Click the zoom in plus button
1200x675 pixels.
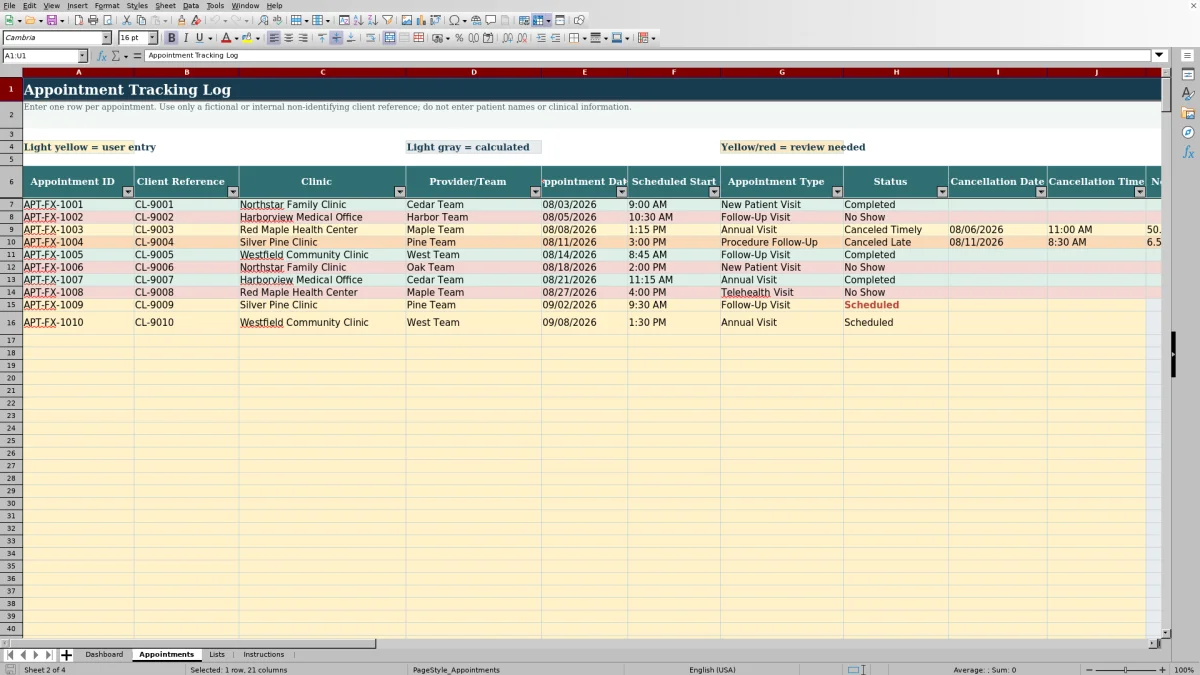click(1161, 670)
